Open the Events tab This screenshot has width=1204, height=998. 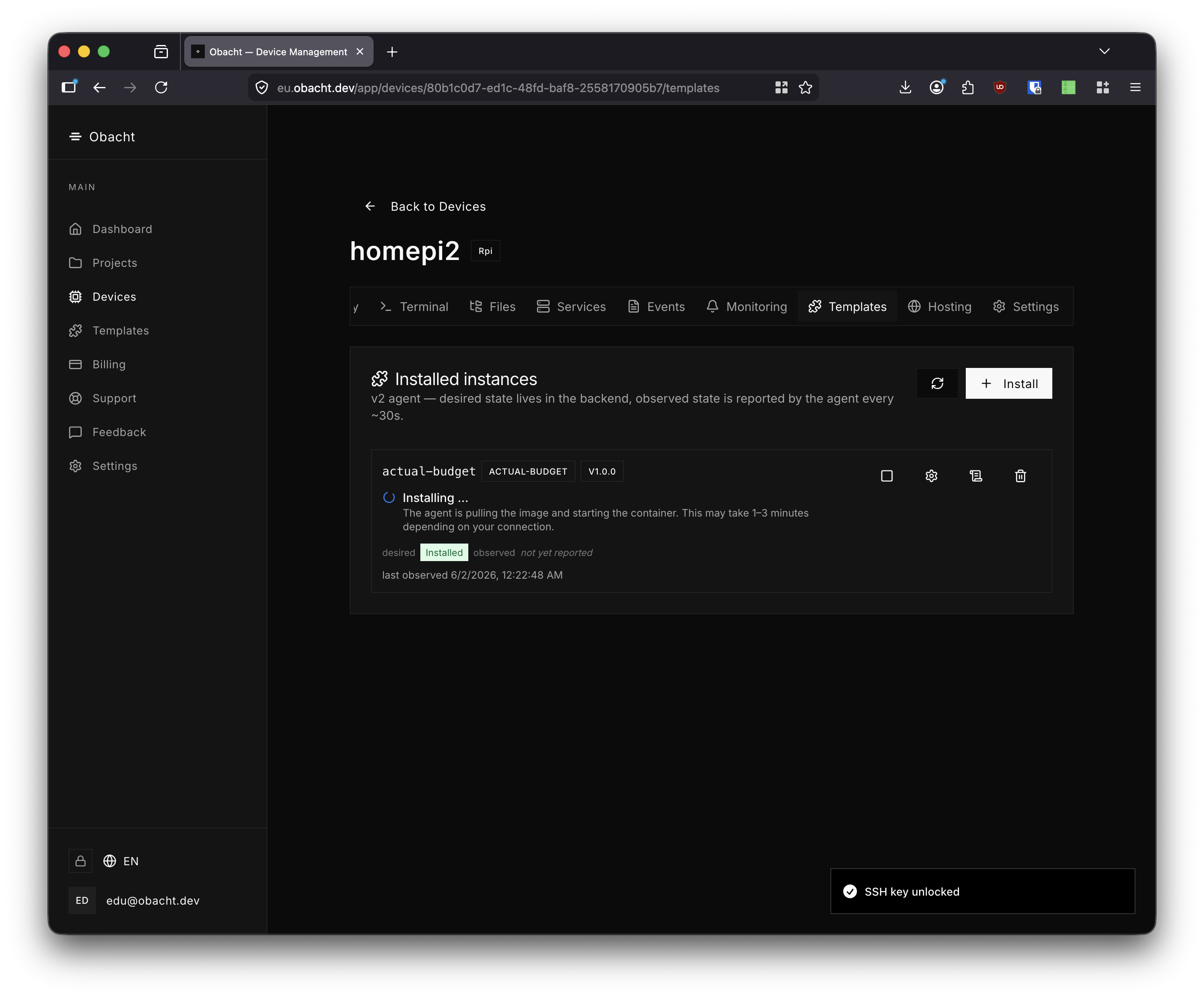656,307
